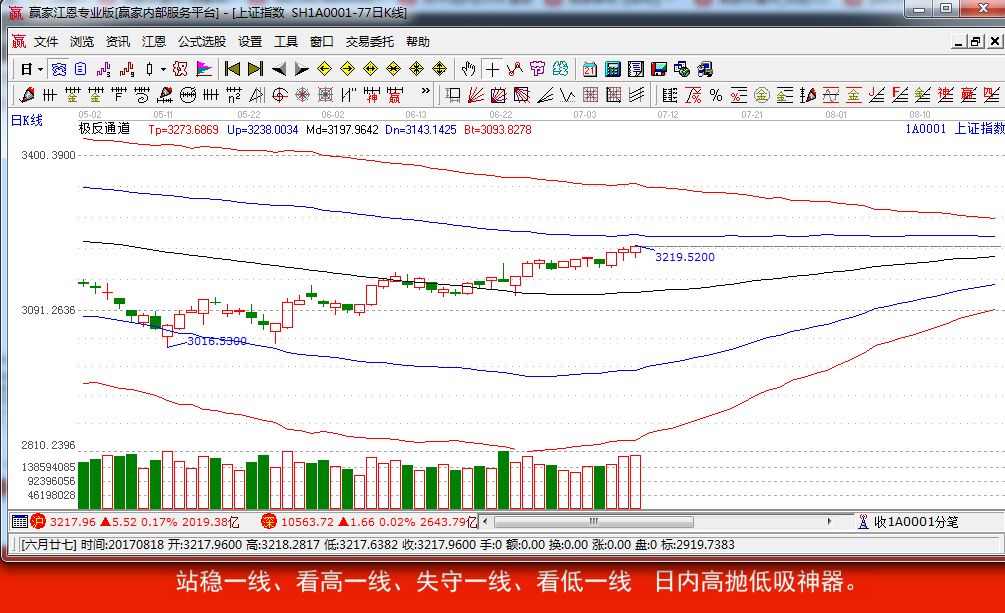Click the 日K线 chart label
This screenshot has width=1005, height=613.
[27, 120]
